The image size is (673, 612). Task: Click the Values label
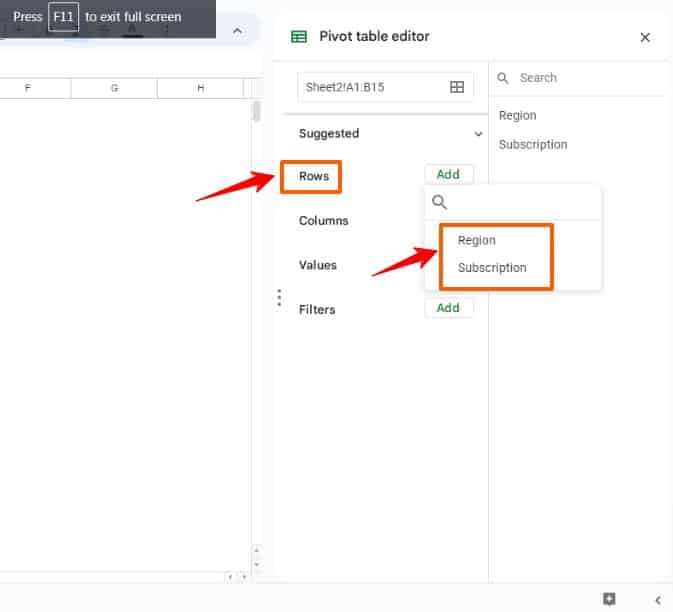click(318, 265)
